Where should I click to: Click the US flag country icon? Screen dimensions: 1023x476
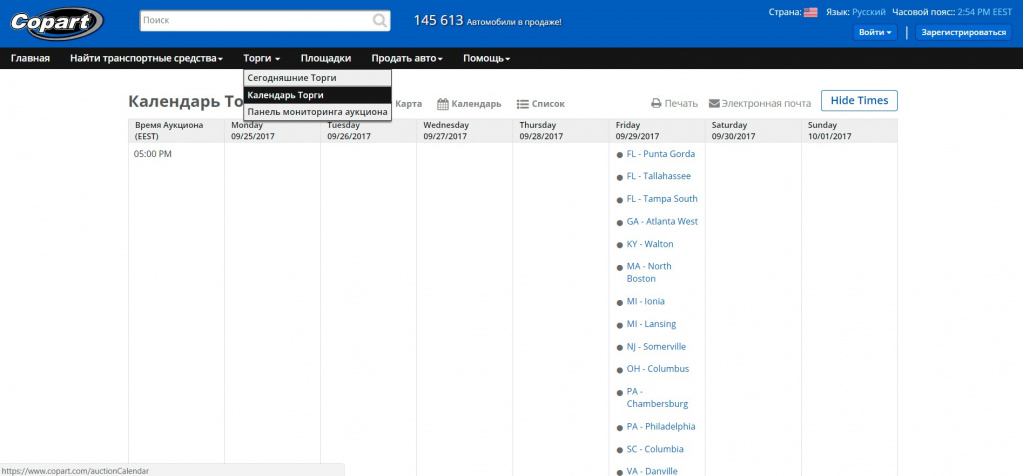point(811,12)
